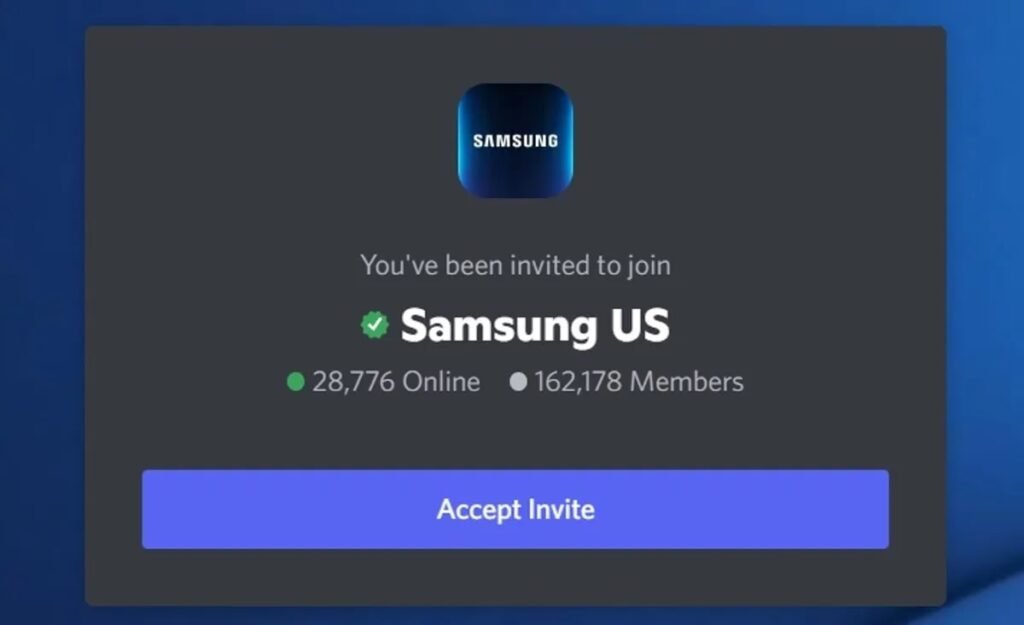This screenshot has height=625, width=1024.
Task: Click the Samsung server avatar icon
Action: click(x=515, y=140)
